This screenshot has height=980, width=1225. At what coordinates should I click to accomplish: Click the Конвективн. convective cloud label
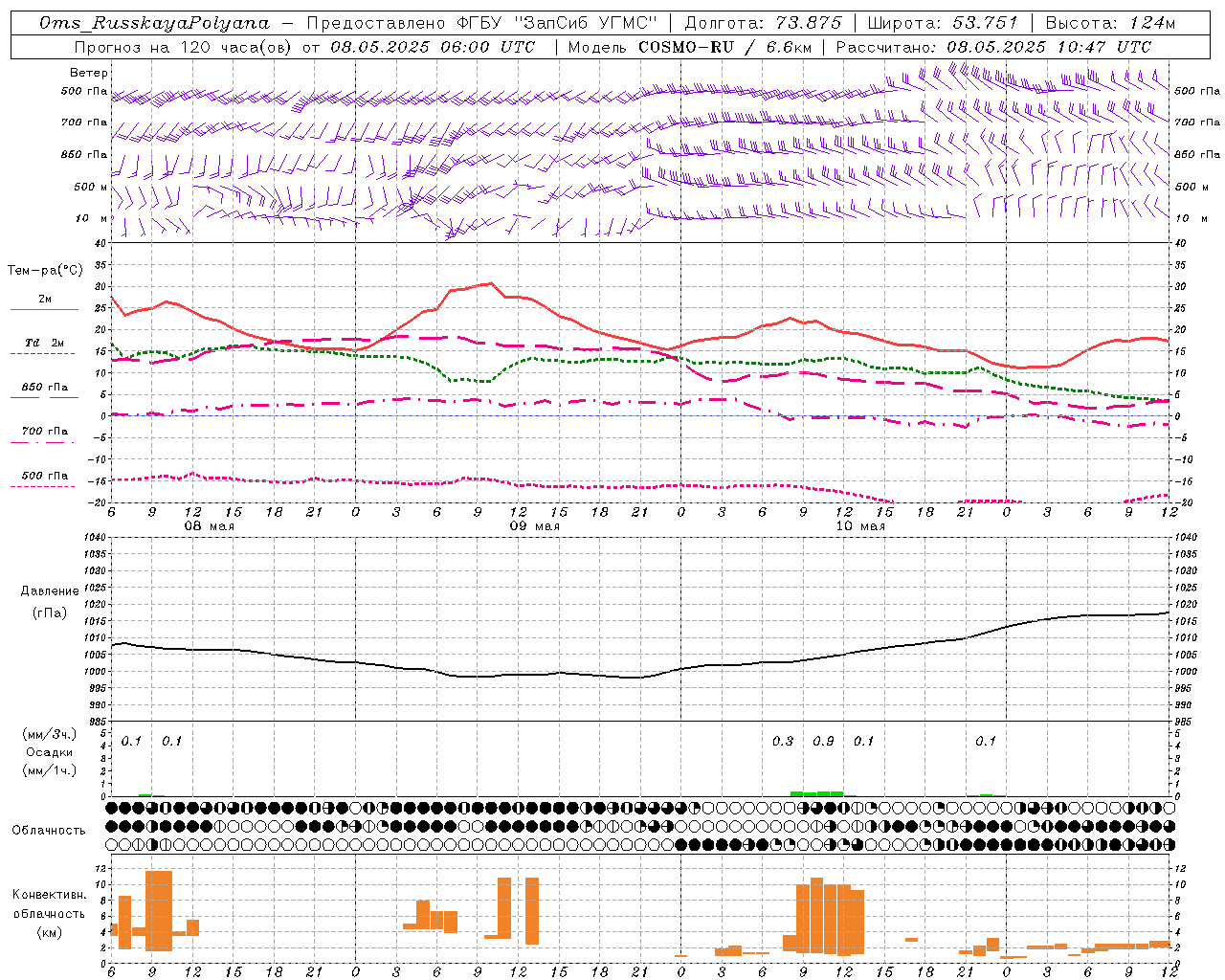tap(50, 895)
